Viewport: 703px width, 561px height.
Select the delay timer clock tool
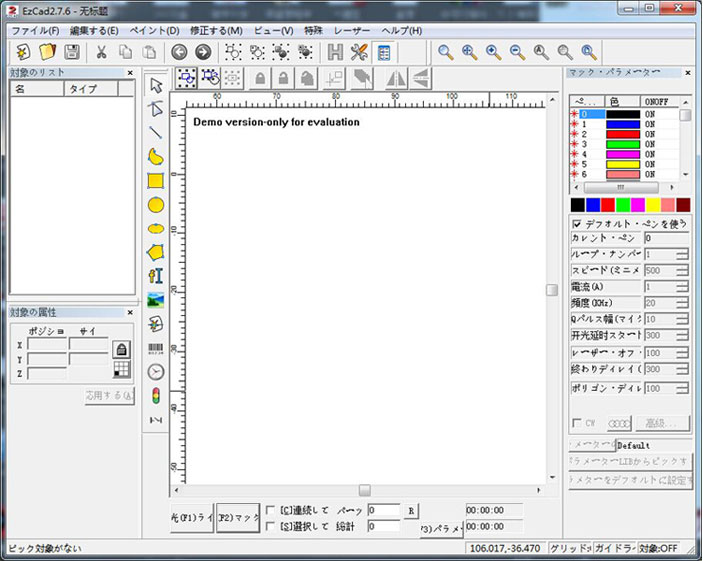tap(156, 372)
